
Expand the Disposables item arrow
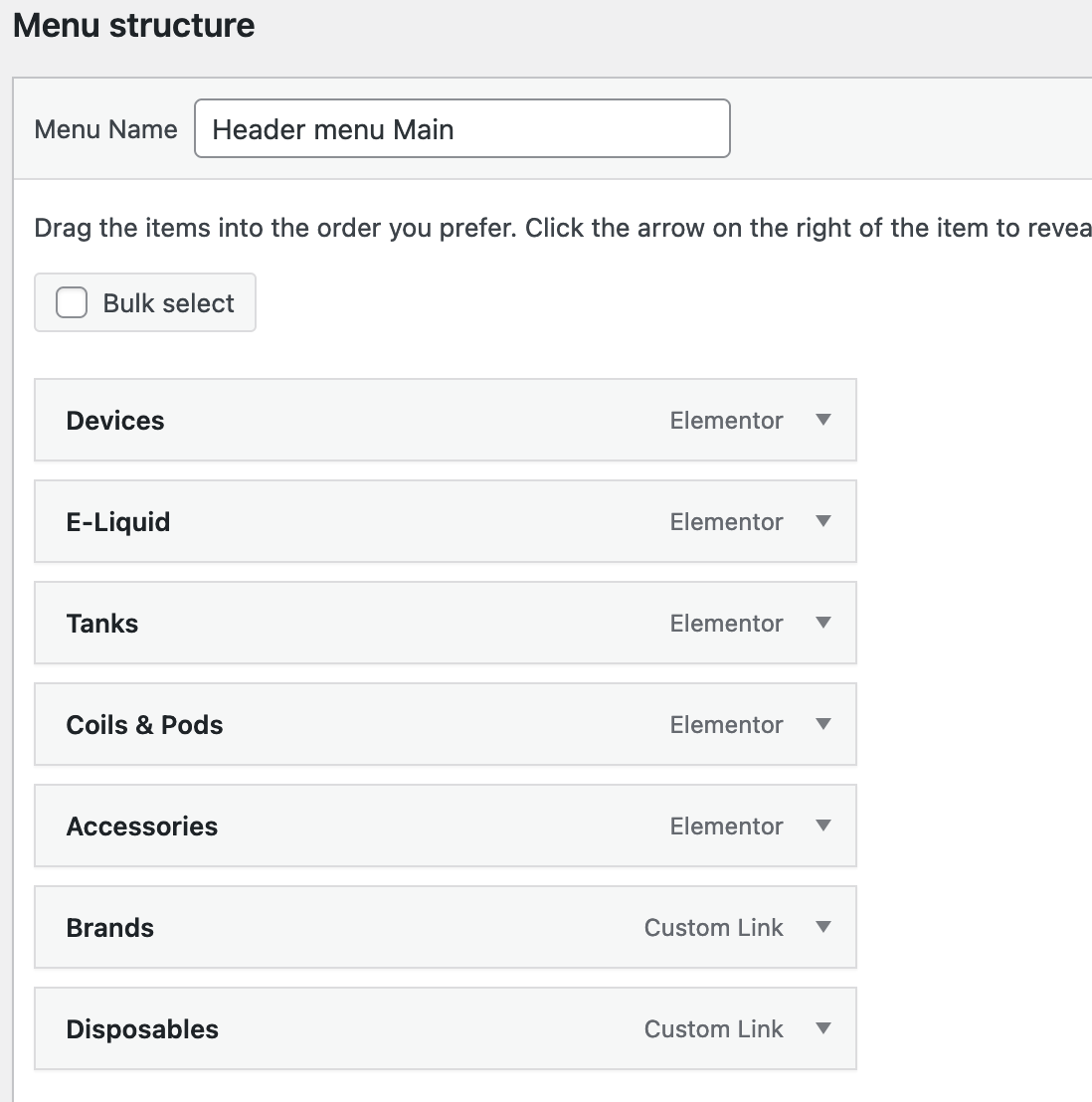[x=822, y=1028]
